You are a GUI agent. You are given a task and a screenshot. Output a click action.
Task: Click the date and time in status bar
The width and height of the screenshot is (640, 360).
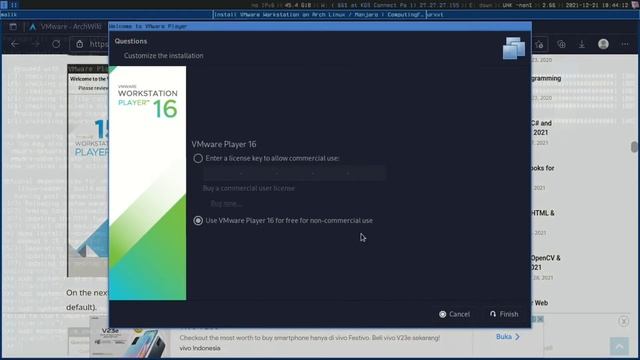pyautogui.click(x=597, y=5)
